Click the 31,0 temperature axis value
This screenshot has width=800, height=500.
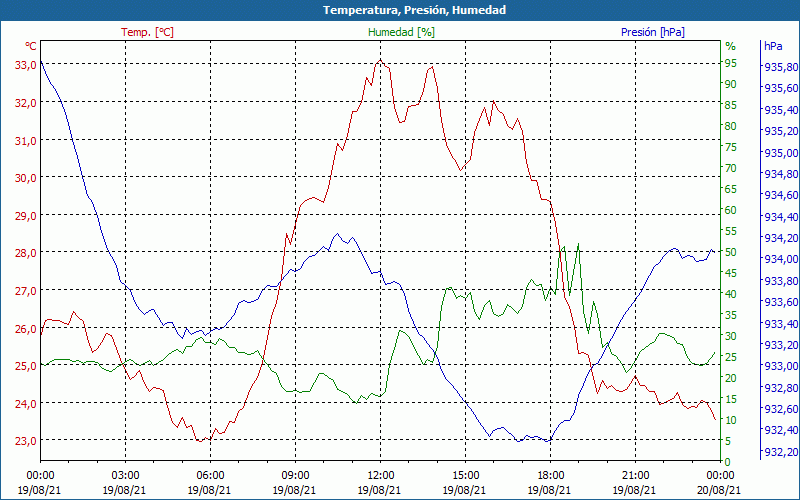pyautogui.click(x=26, y=140)
